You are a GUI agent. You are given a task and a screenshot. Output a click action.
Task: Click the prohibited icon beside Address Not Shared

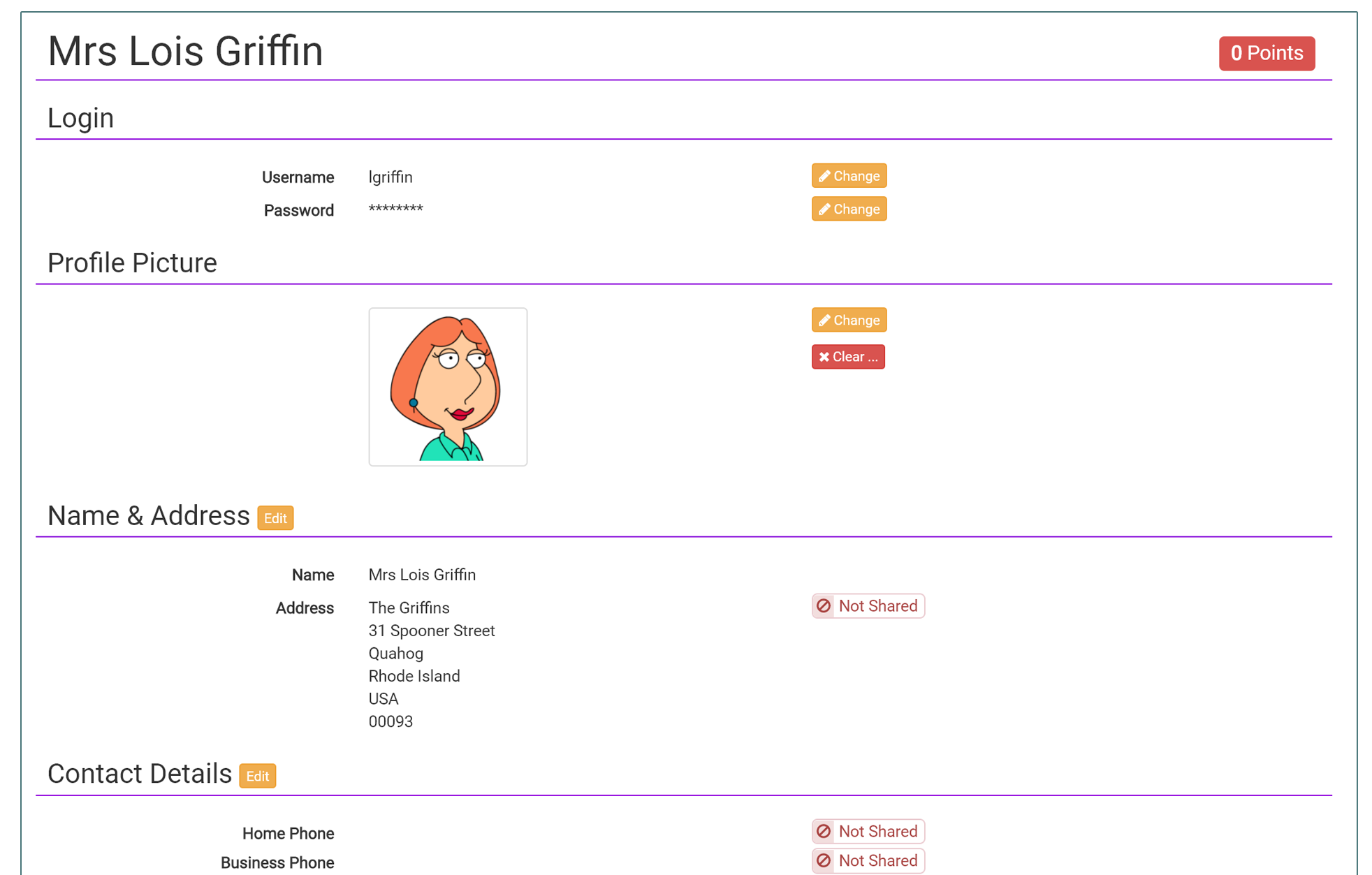click(824, 606)
